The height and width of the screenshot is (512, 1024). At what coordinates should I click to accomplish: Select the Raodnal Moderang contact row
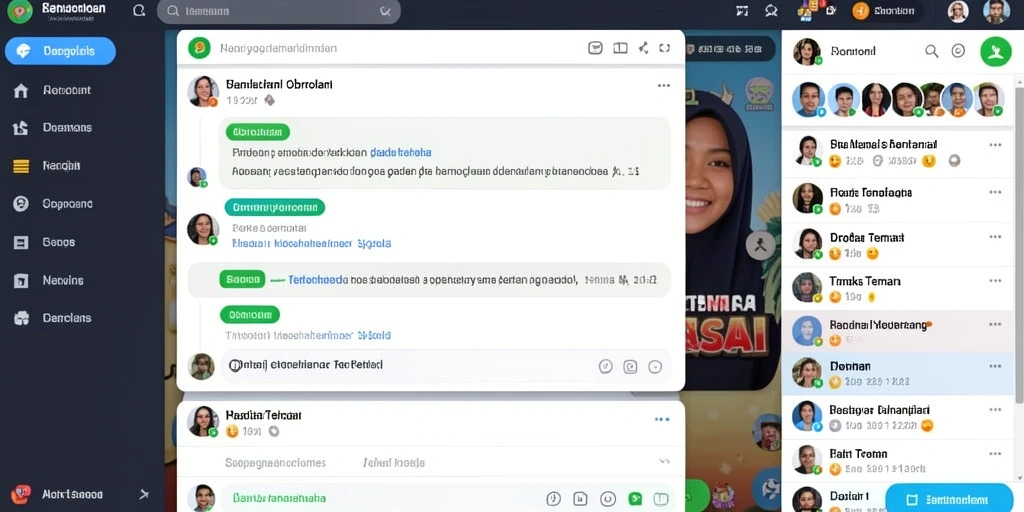pyautogui.click(x=898, y=331)
